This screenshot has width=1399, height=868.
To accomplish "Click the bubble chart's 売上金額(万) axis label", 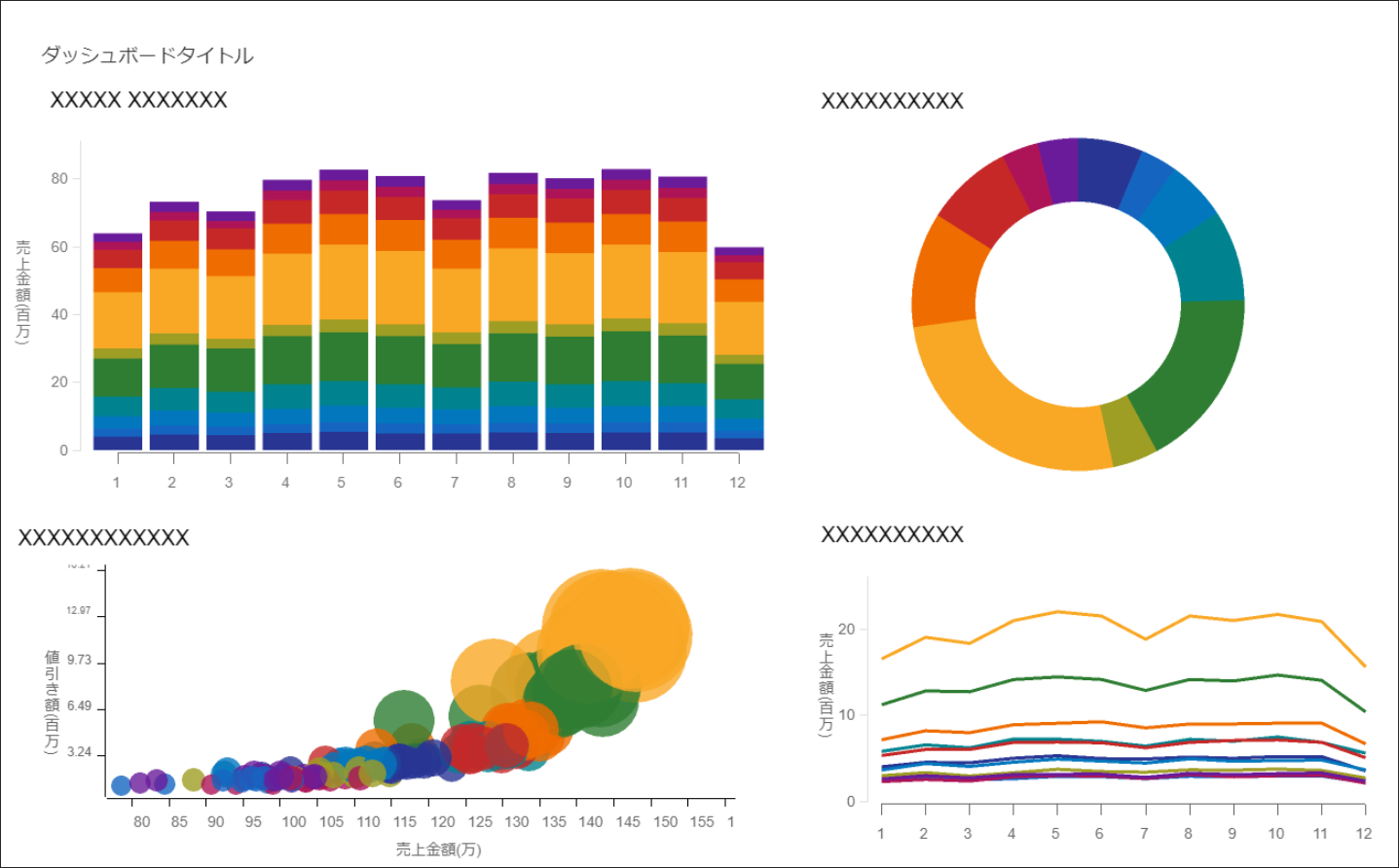I will click(x=438, y=850).
